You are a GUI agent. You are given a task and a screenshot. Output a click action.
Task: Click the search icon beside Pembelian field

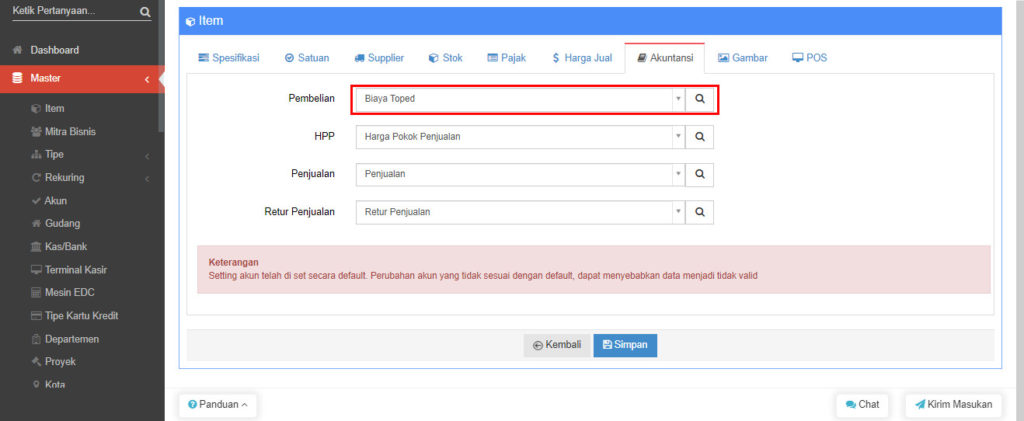(701, 99)
